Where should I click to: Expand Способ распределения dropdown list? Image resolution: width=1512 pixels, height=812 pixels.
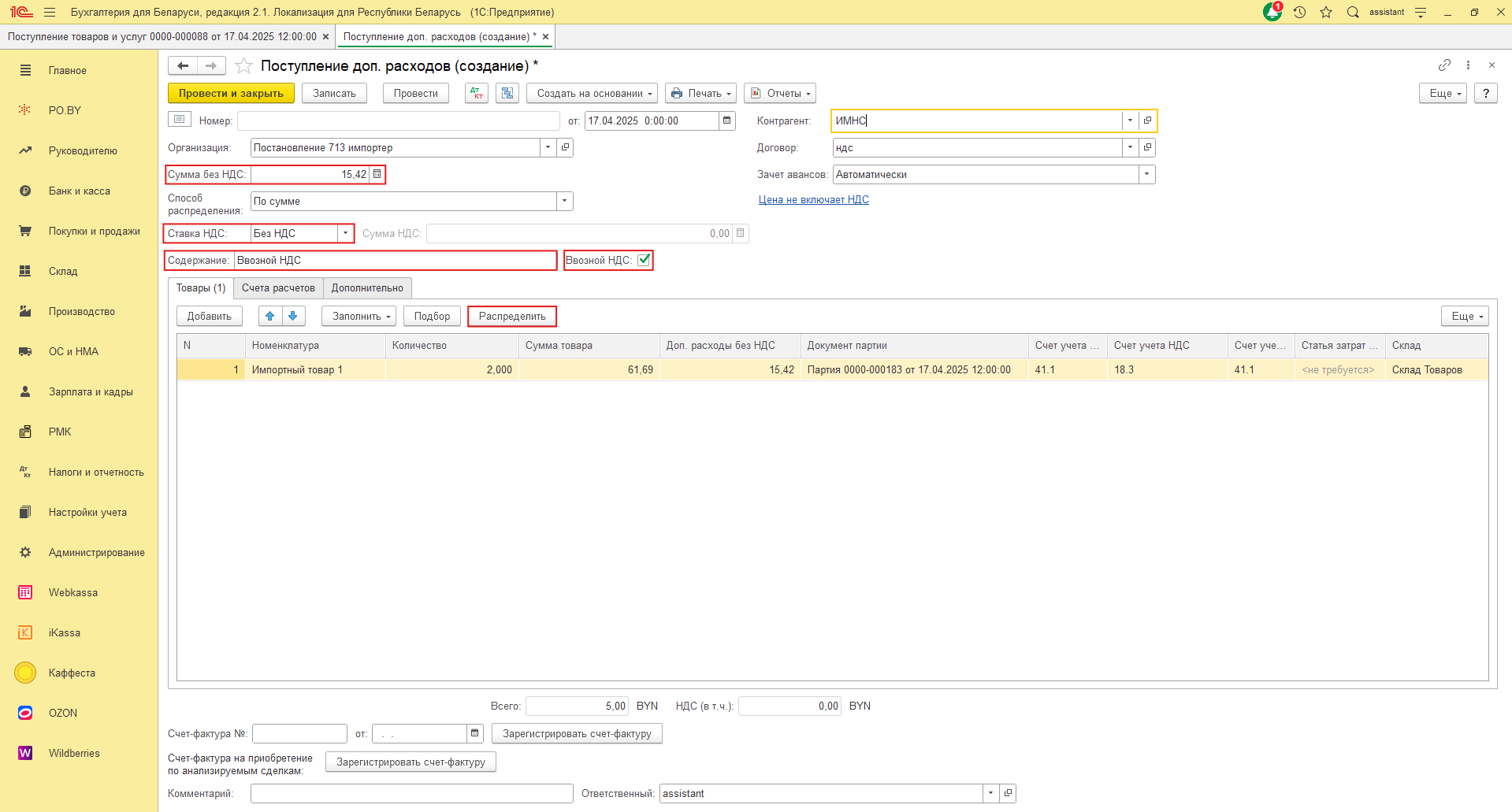coord(564,201)
